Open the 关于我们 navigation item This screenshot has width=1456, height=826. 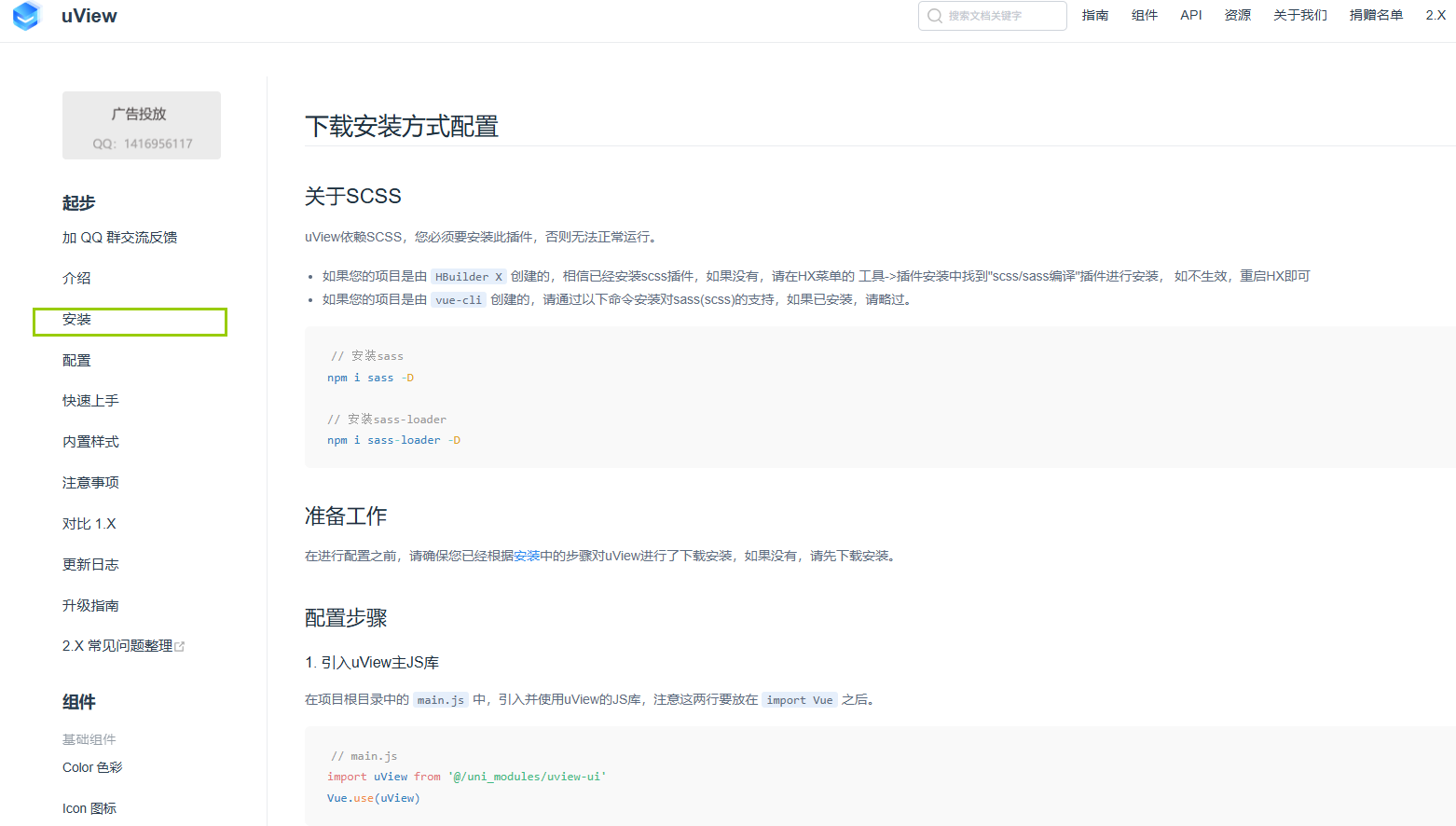click(x=1300, y=15)
